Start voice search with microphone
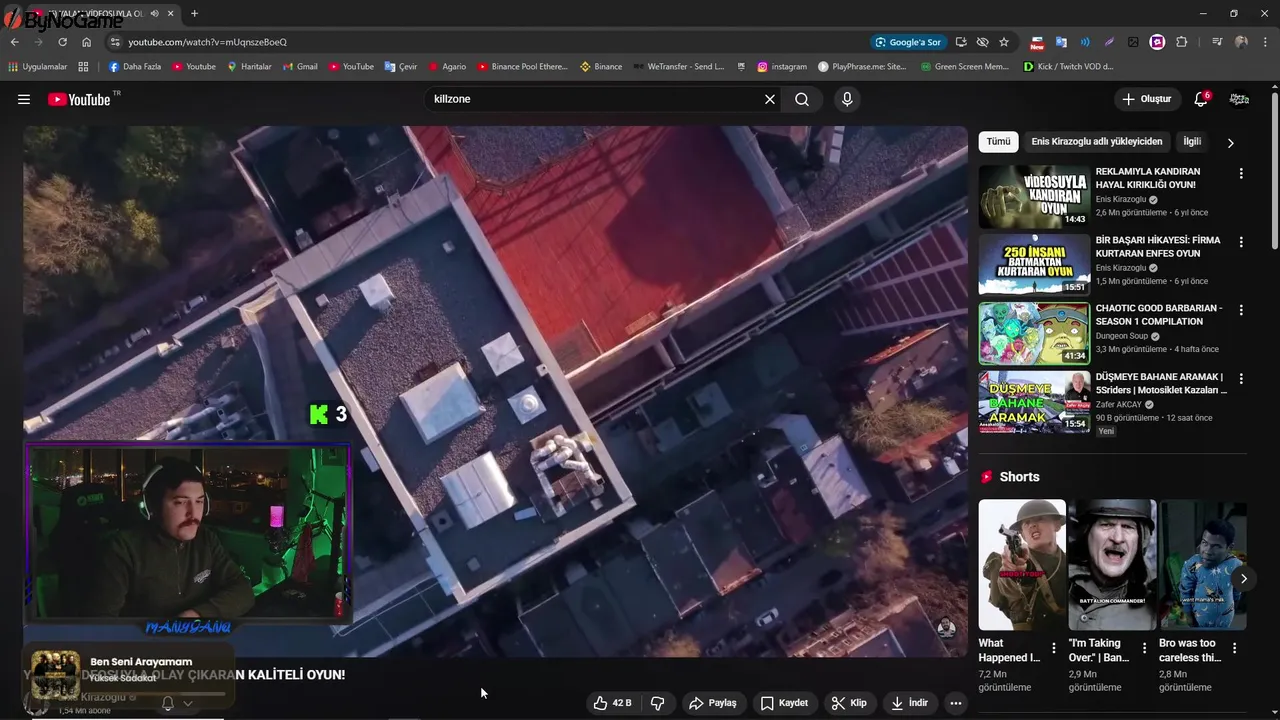The width and height of the screenshot is (1280, 720). point(847,99)
